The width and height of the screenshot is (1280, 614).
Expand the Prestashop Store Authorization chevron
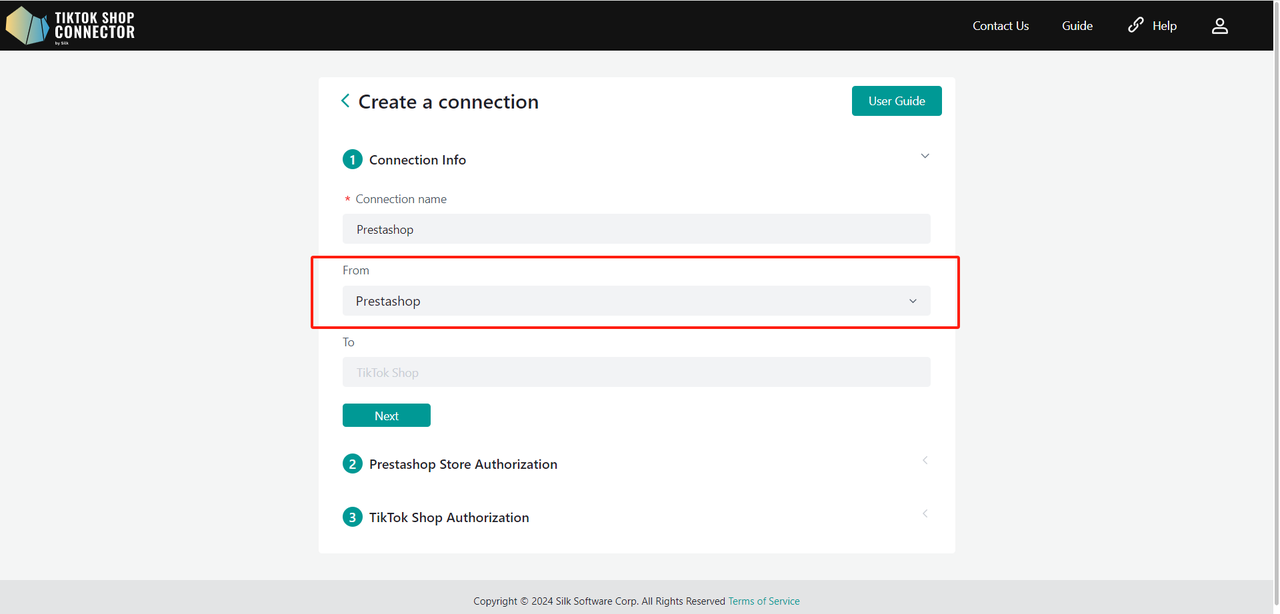point(925,460)
